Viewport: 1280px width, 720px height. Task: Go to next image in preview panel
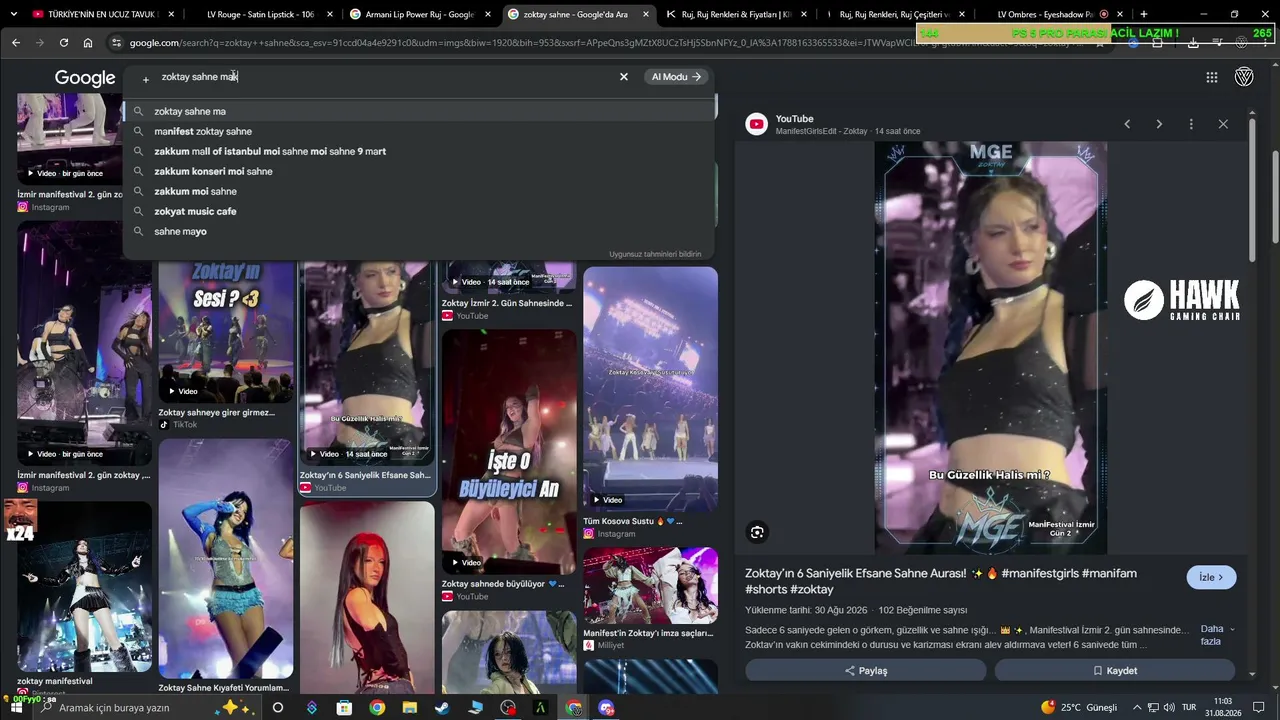(x=1159, y=124)
